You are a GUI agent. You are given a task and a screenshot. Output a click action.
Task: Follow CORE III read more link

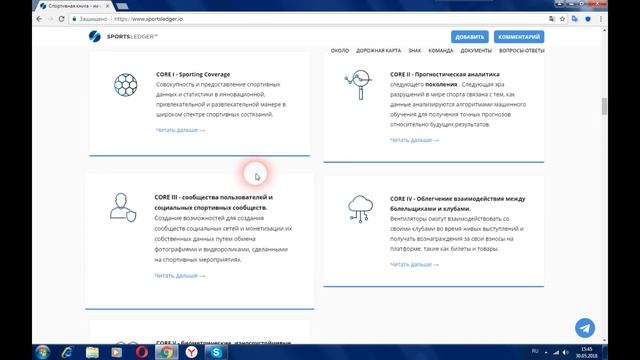point(180,276)
